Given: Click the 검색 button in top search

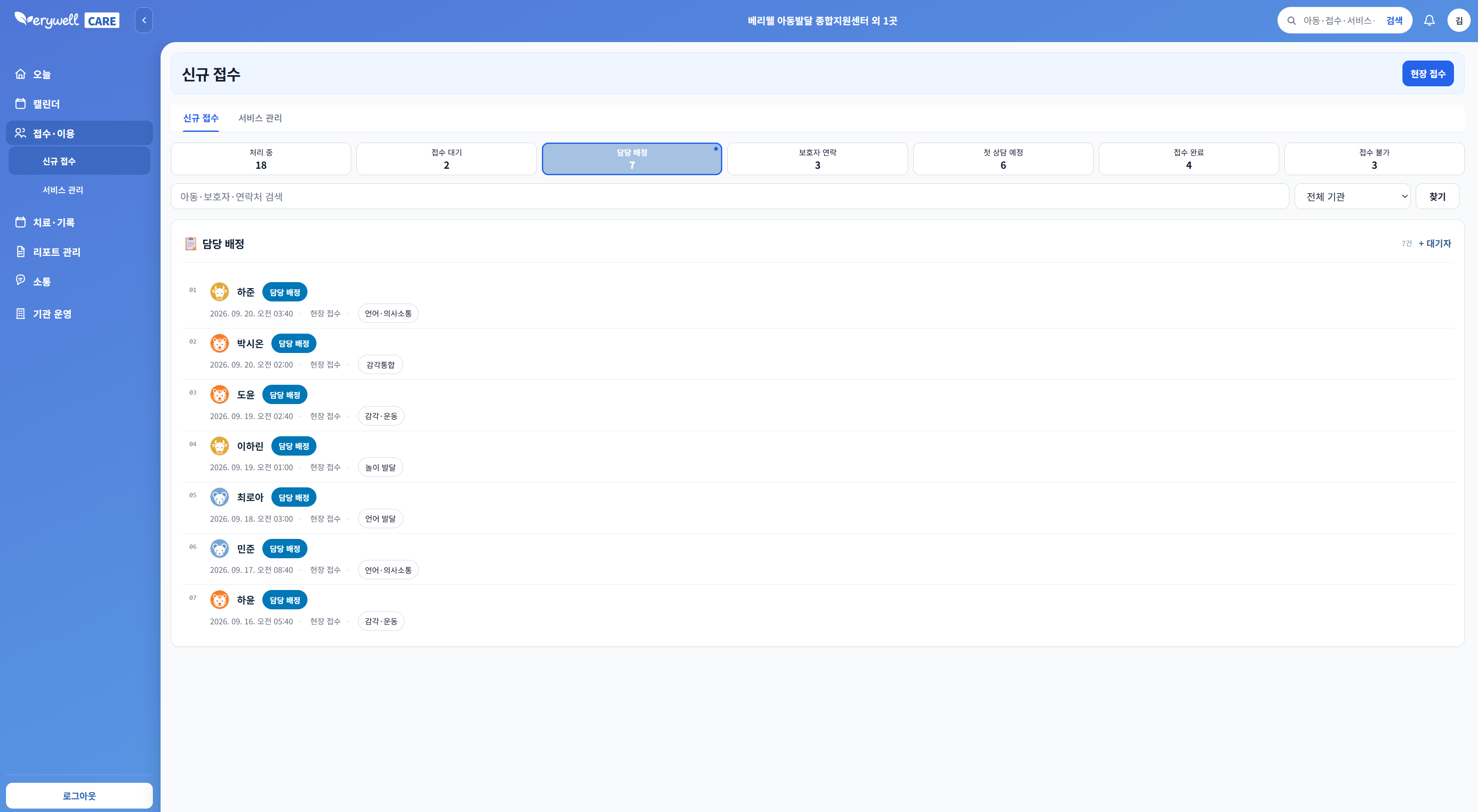Looking at the screenshot, I should pyautogui.click(x=1394, y=21).
